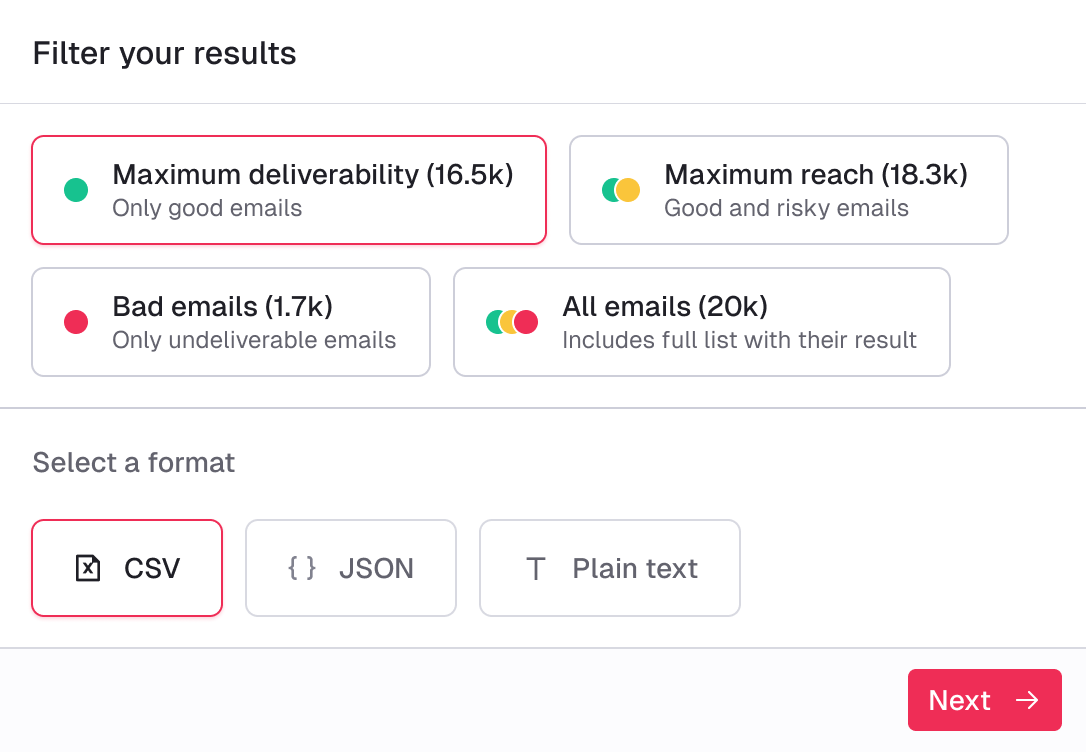1086x752 pixels.
Task: Pick the All emails filter option
Action: pos(701,322)
